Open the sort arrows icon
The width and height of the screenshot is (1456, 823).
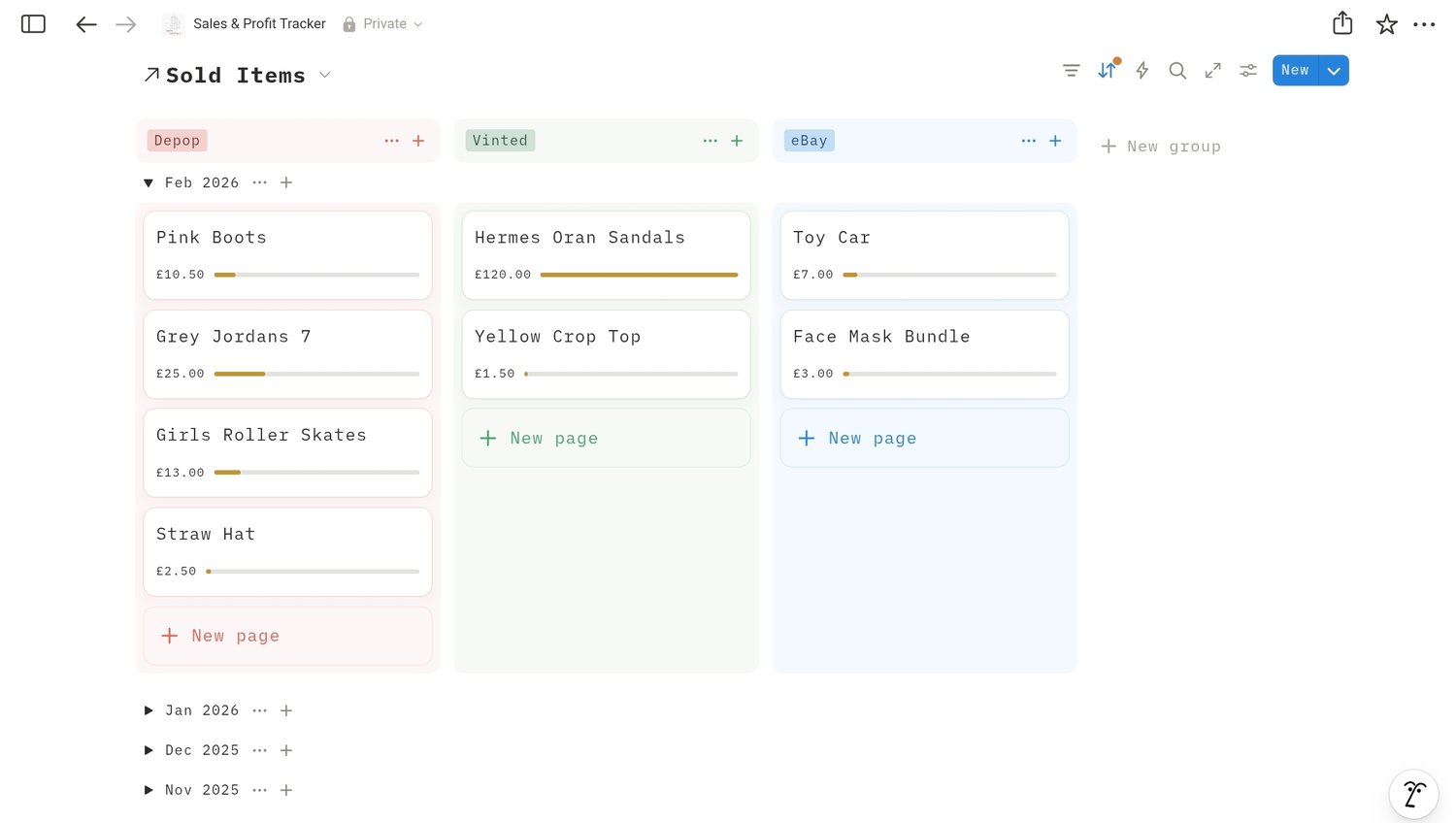point(1107,71)
